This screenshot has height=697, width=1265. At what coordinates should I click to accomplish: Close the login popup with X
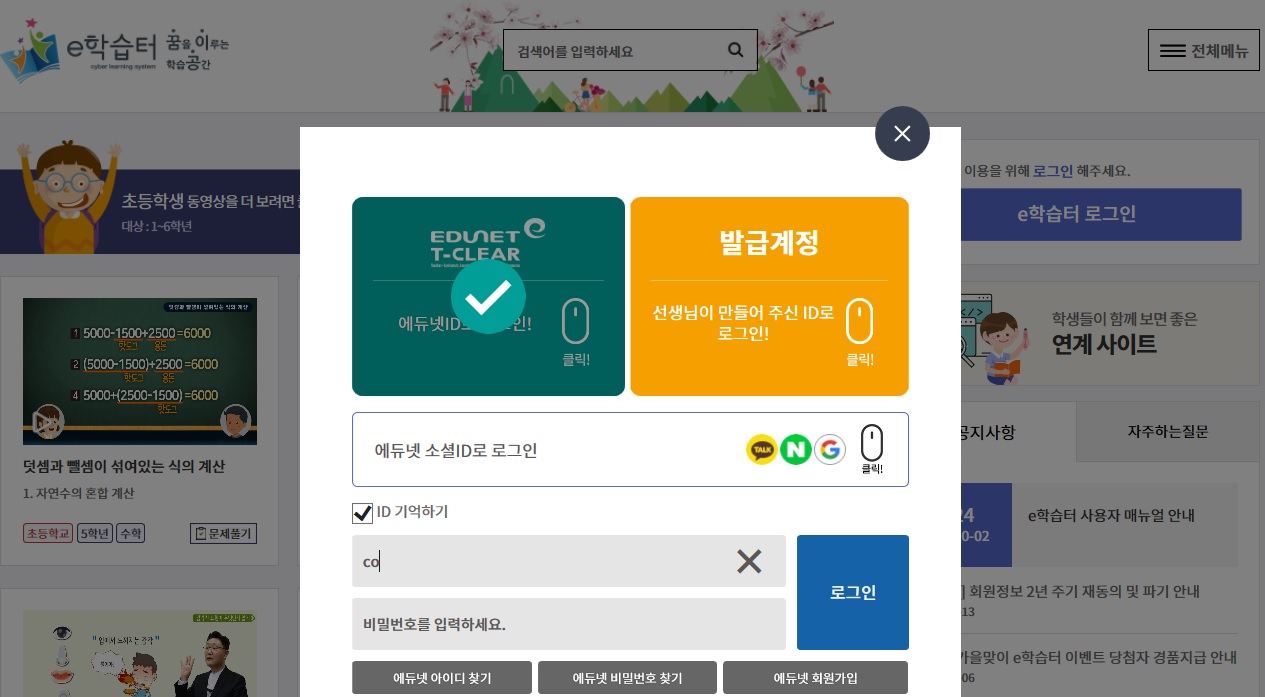point(902,133)
